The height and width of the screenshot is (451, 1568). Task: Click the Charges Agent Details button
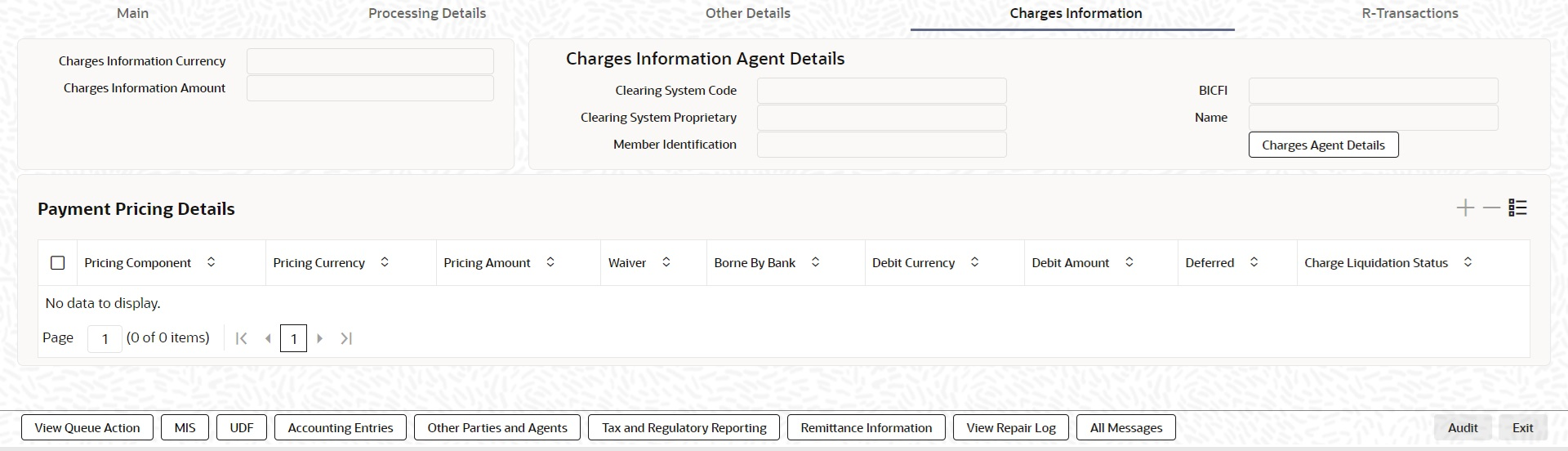point(1323,145)
